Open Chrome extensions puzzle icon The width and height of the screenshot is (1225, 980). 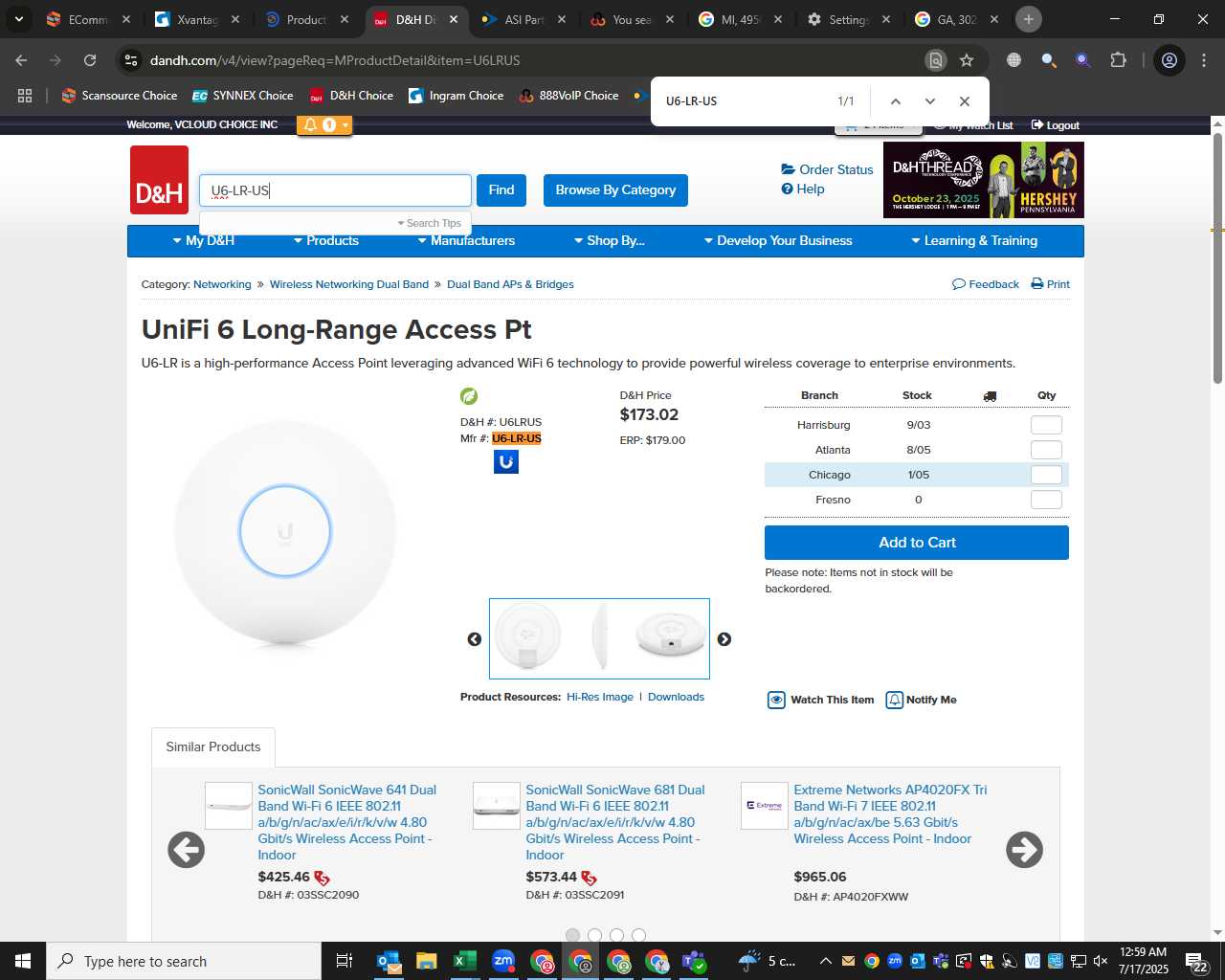click(1118, 60)
